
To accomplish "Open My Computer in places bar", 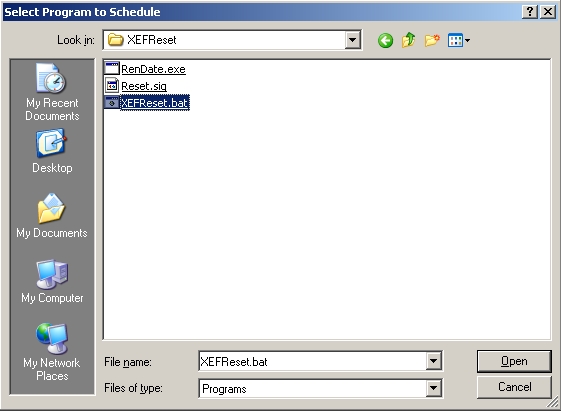I will point(52,282).
